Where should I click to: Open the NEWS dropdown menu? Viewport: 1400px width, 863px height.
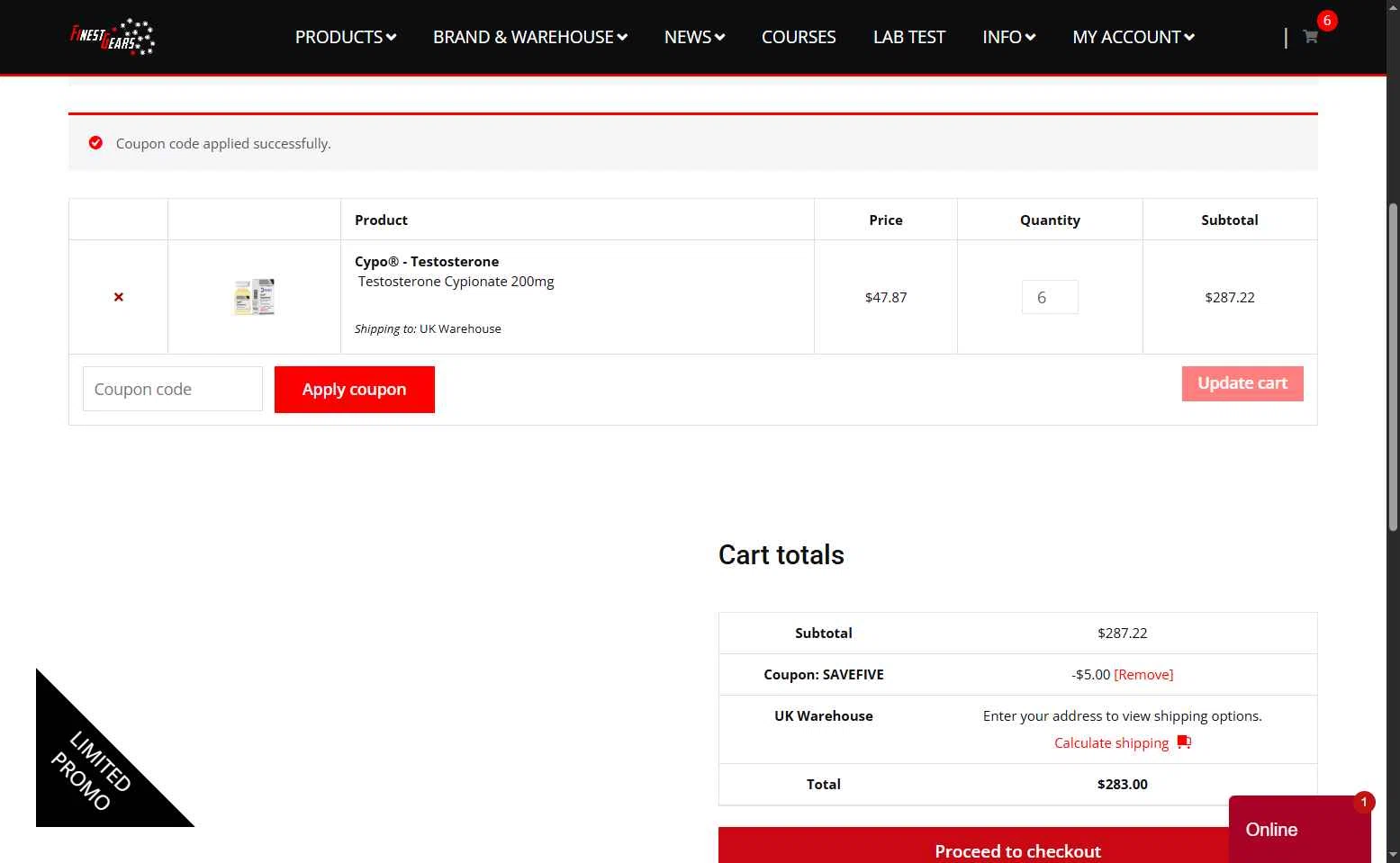click(694, 37)
